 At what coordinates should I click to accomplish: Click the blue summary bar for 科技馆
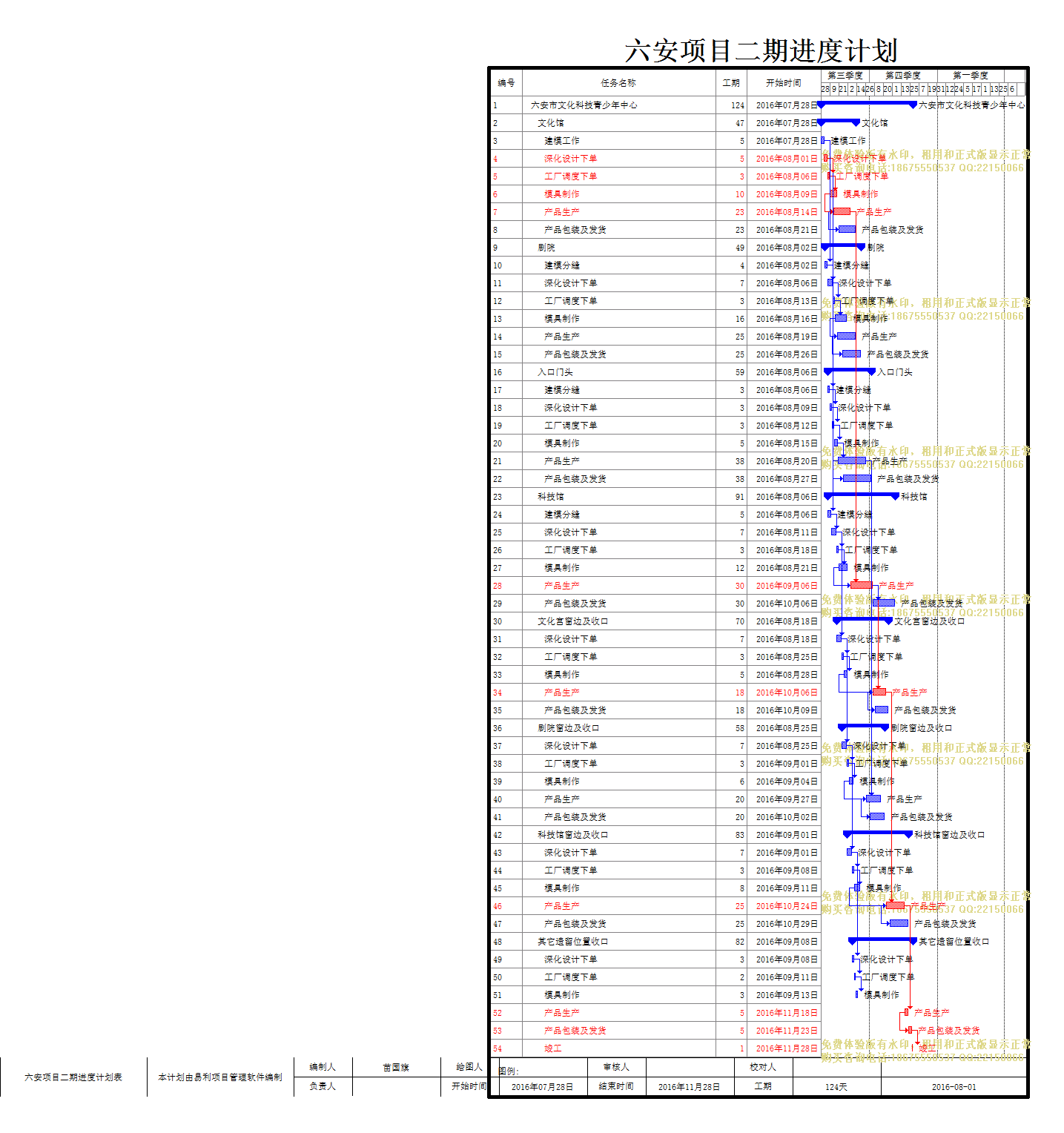pos(862,495)
